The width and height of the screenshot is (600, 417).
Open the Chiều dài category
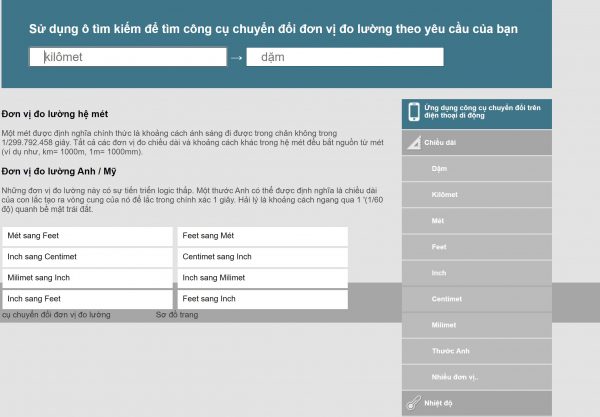pos(477,143)
